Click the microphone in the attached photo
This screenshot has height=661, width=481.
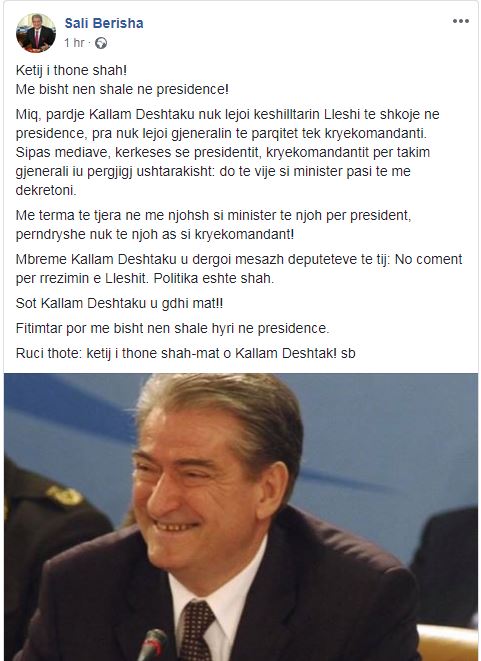153,645
